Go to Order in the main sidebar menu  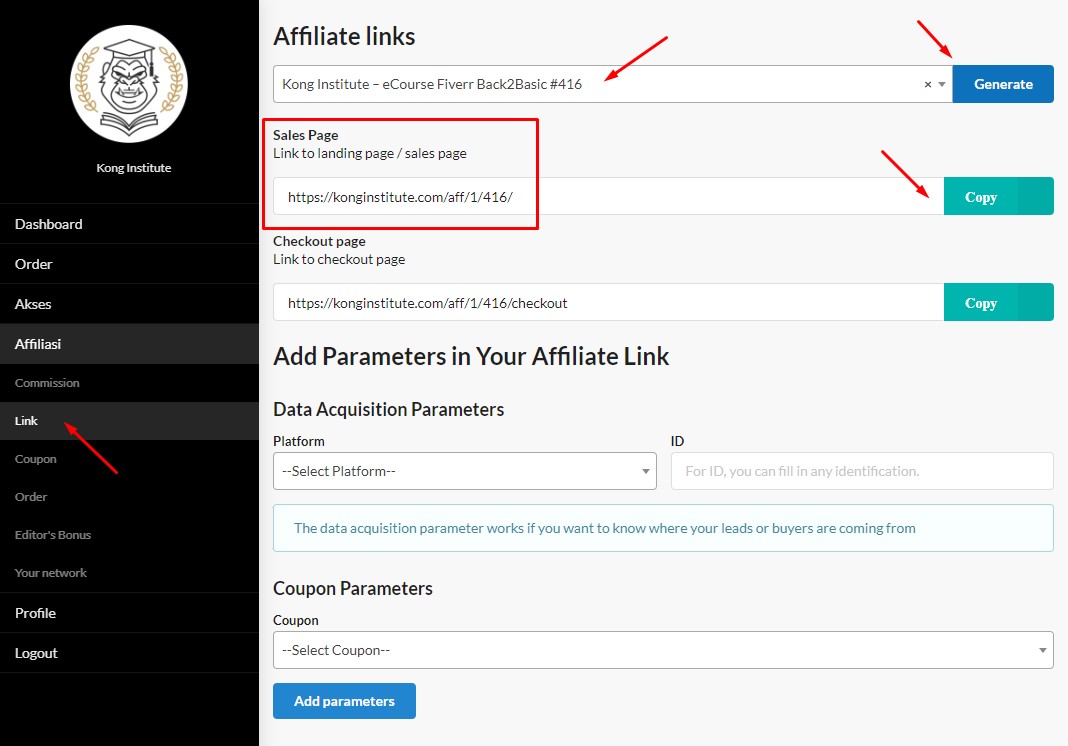[34, 264]
